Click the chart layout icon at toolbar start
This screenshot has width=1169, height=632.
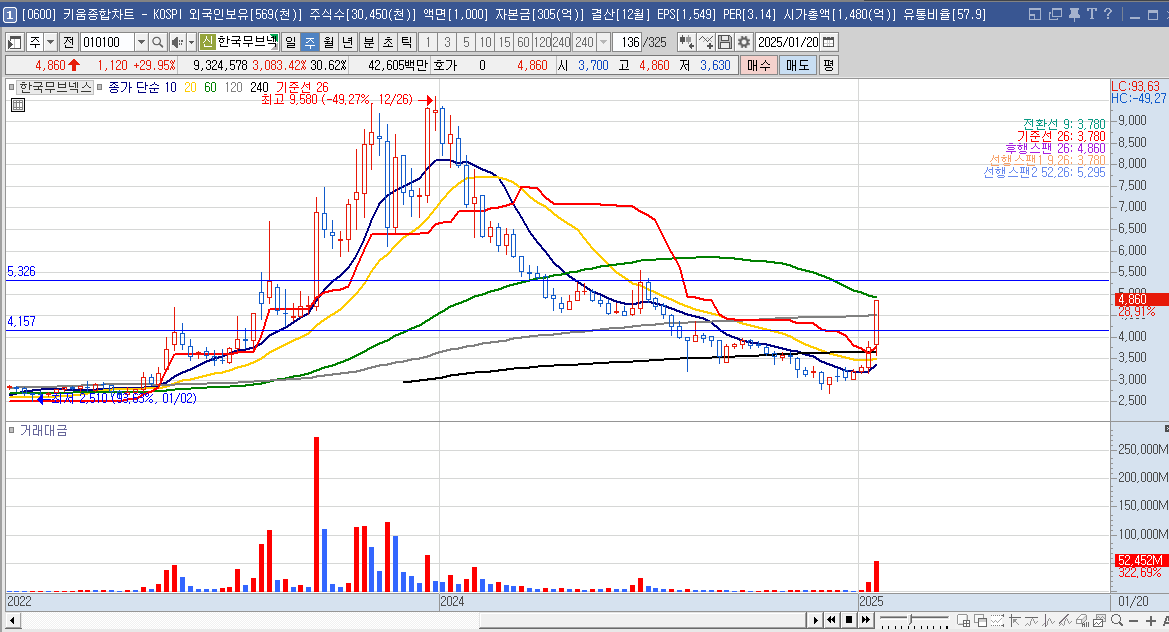coord(15,42)
